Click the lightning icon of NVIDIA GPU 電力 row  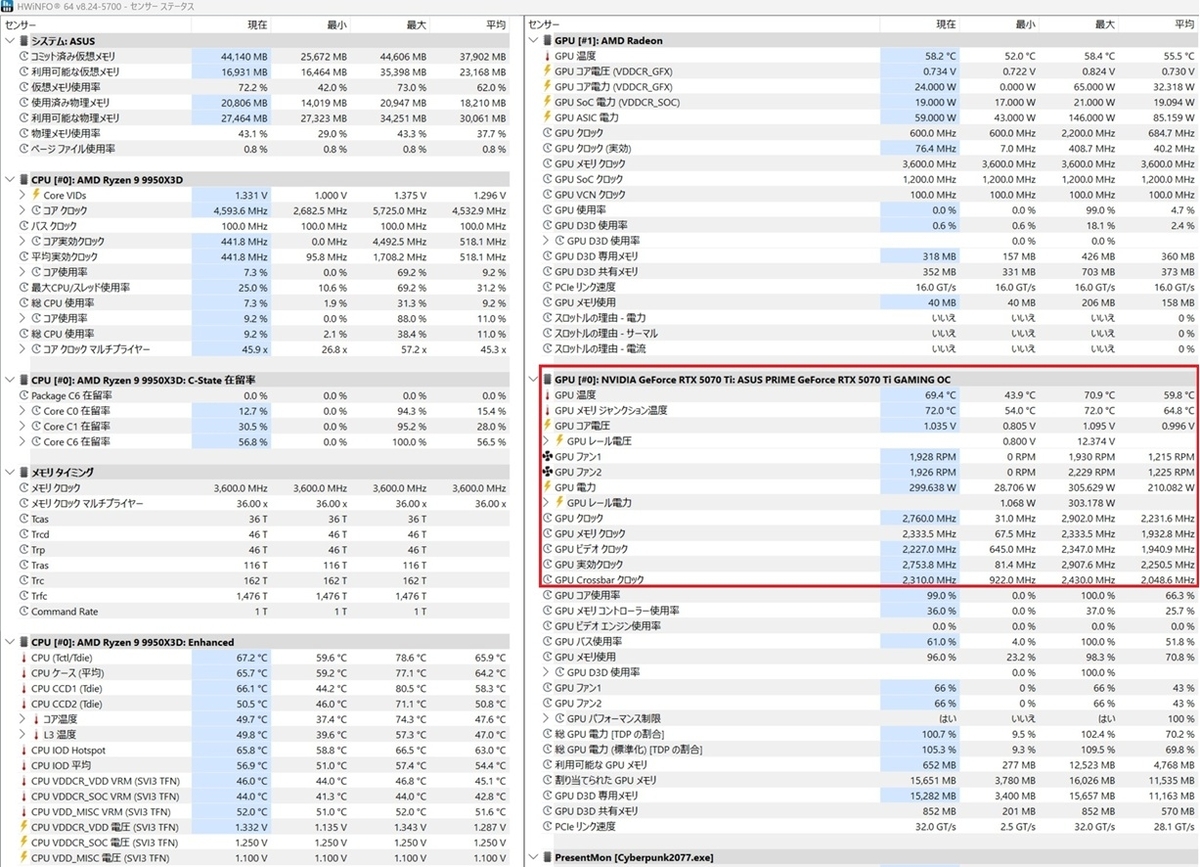pyautogui.click(x=546, y=487)
